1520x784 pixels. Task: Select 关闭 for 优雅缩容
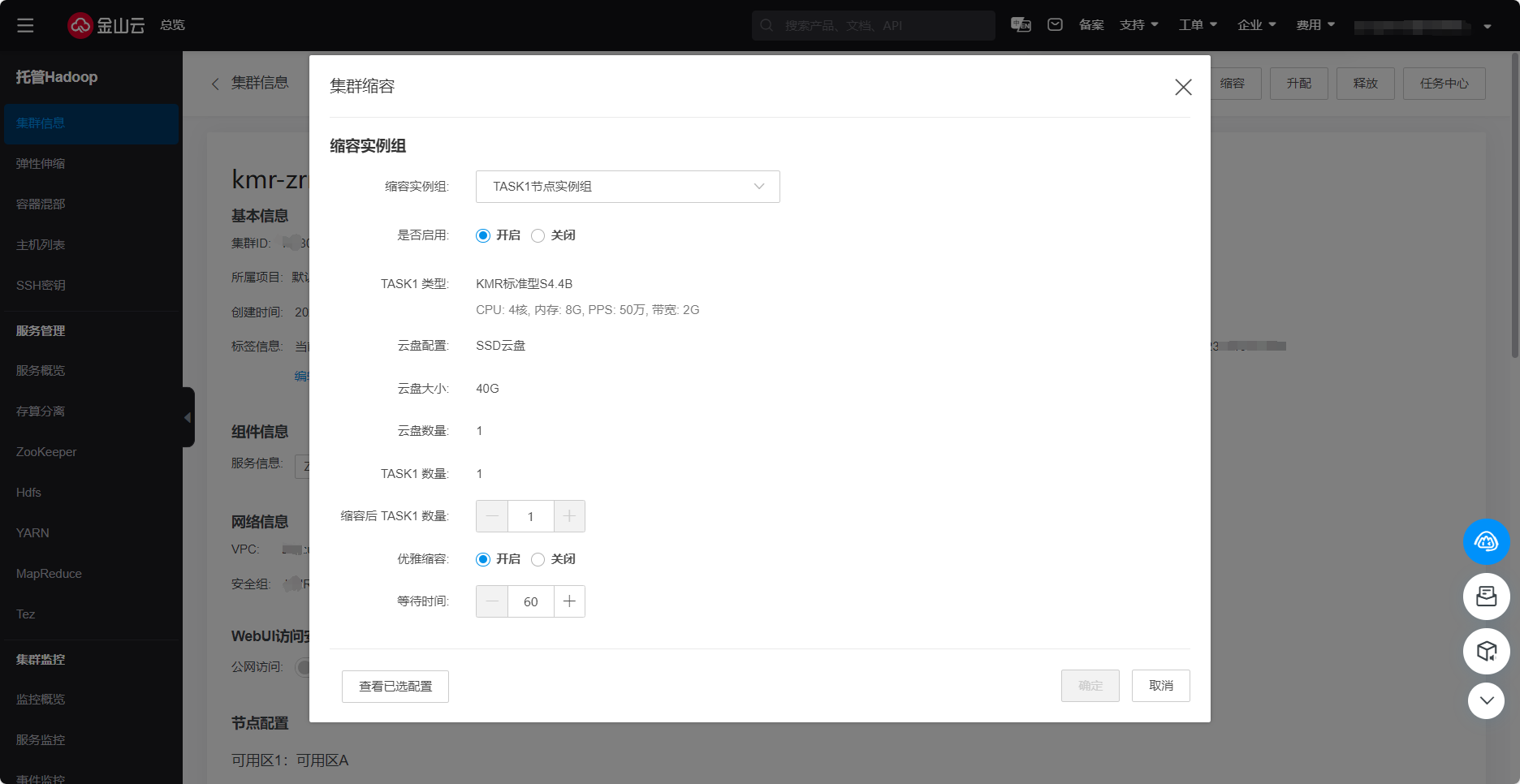(x=538, y=559)
